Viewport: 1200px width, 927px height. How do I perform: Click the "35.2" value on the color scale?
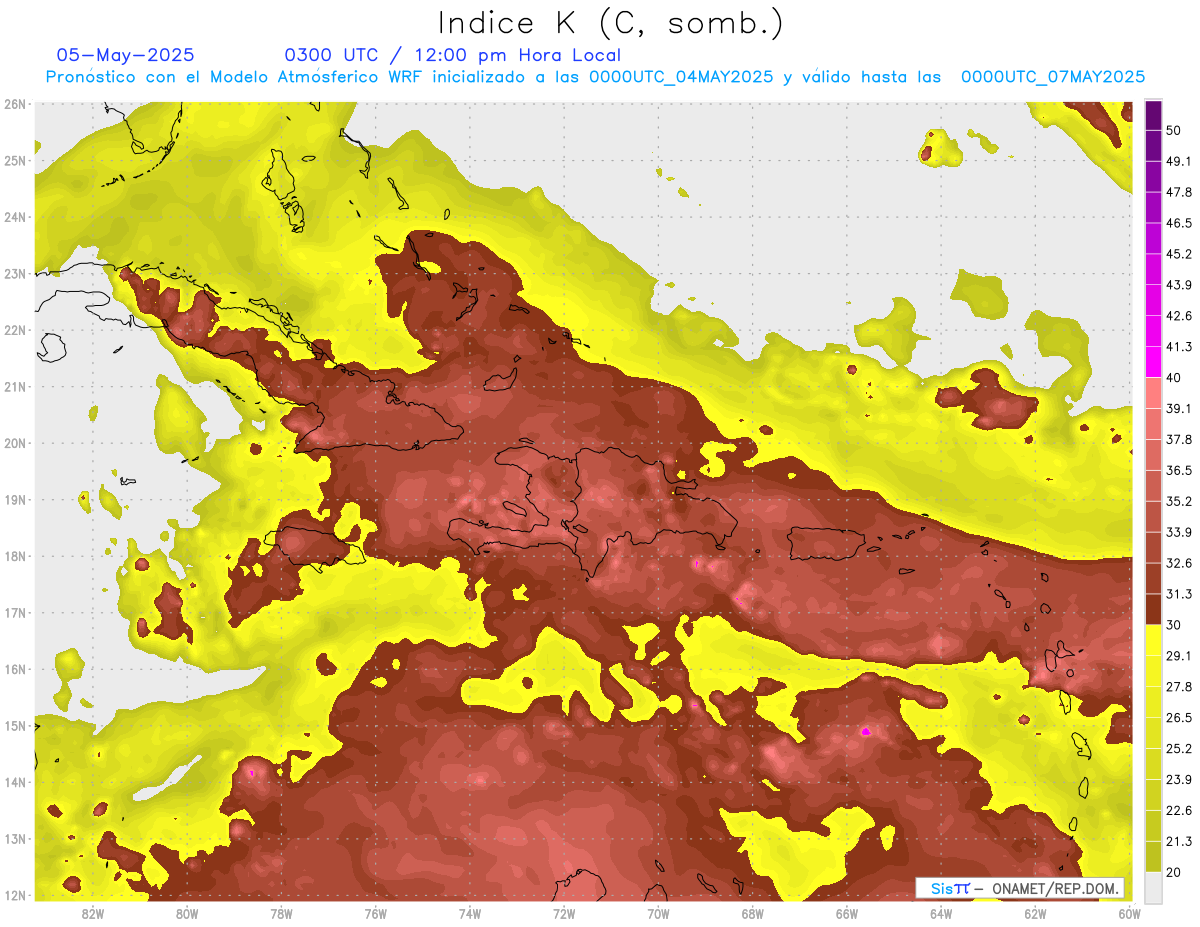1178,501
